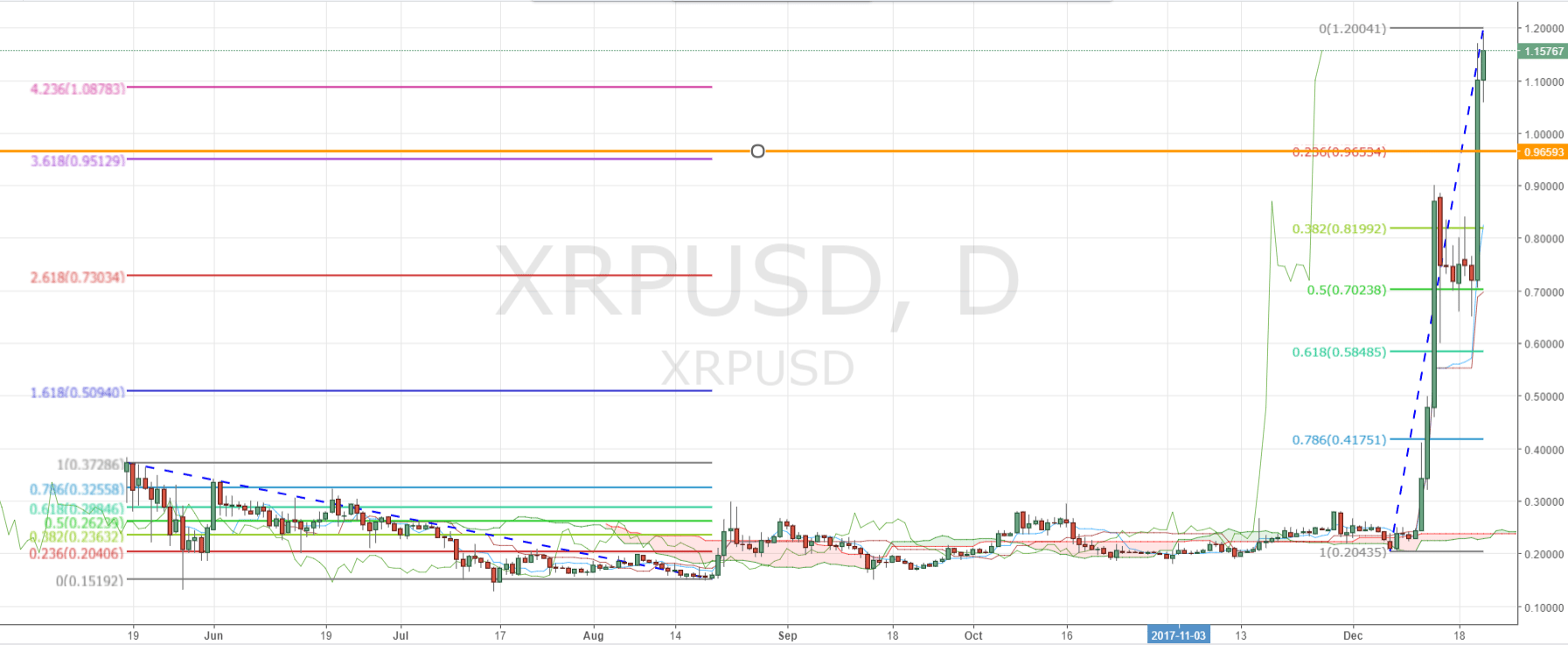Select the orange horizontal line's circular handle
1568x645 pixels.
click(757, 151)
